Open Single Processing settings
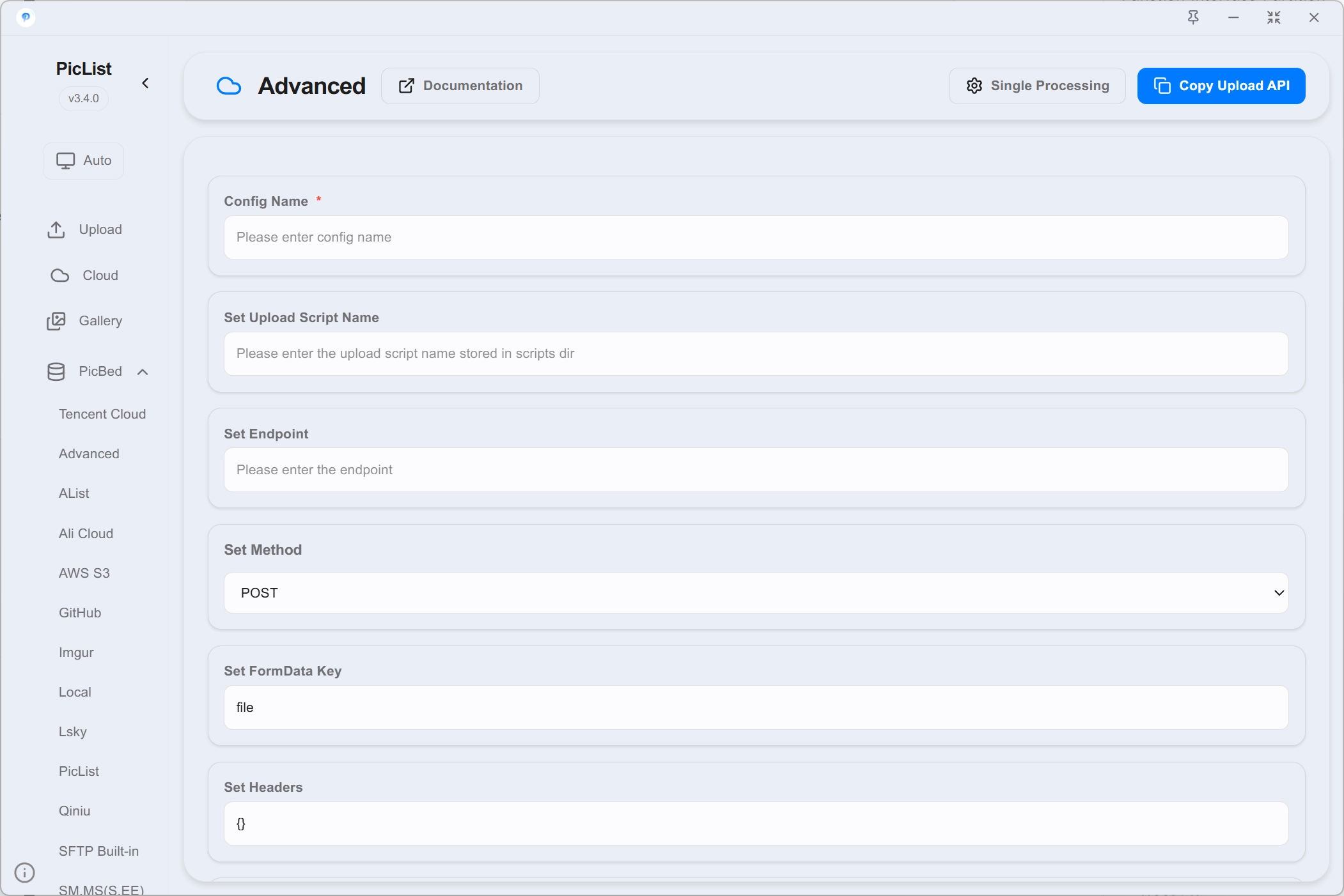Screen dimensions: 1344x896 pyautogui.click(x=1037, y=86)
